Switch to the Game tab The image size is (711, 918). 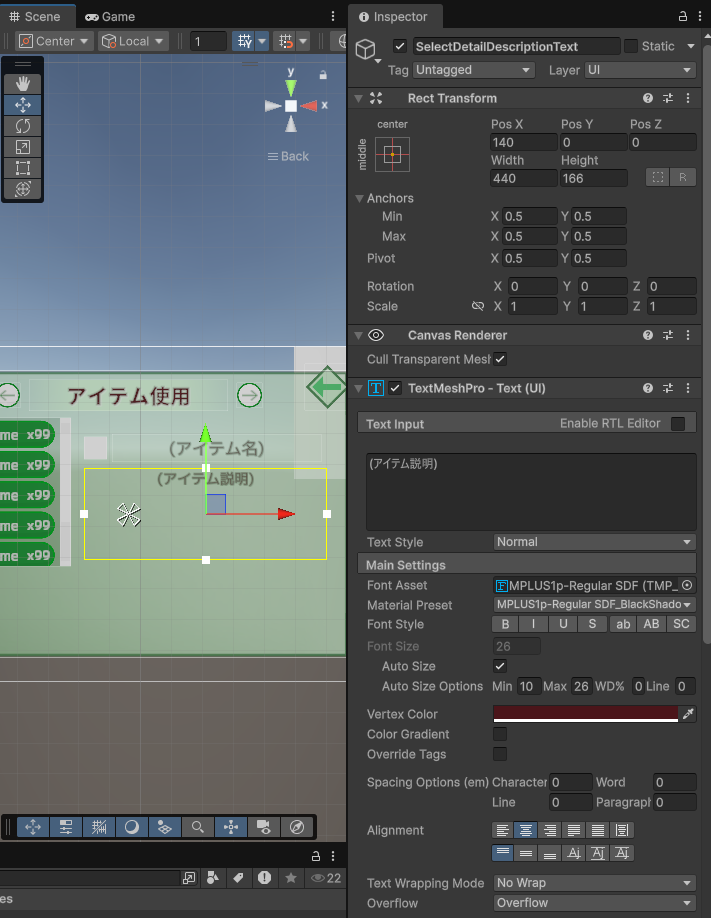[110, 17]
